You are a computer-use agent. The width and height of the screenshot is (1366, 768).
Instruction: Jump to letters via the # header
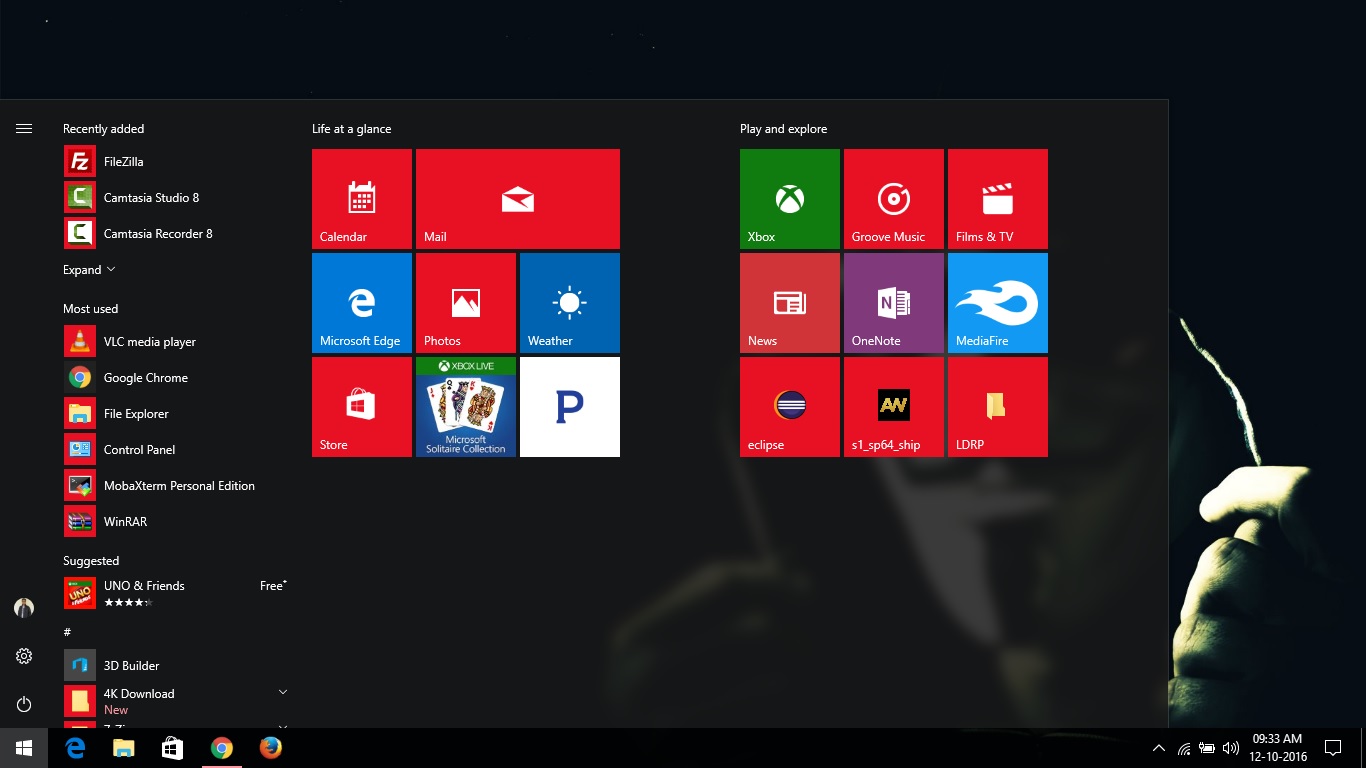[x=67, y=632]
